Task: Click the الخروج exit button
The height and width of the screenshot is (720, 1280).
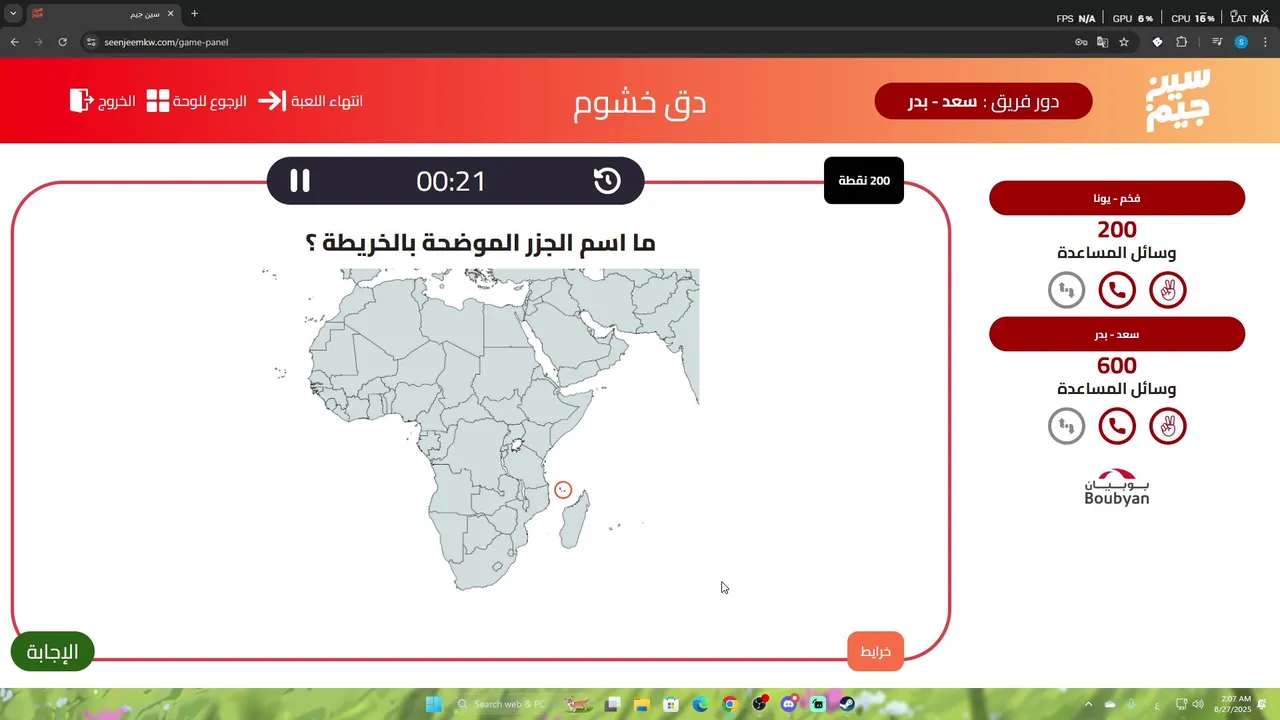Action: pyautogui.click(x=103, y=101)
